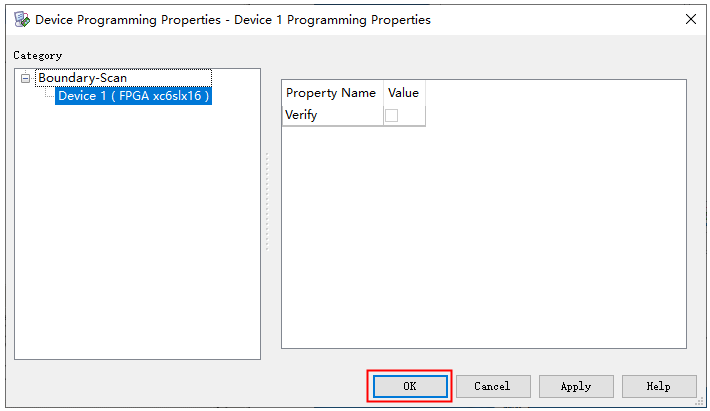Image resolution: width=710 pixels, height=411 pixels.
Task: Click the dotted splitter handle between panes
Action: [x=267, y=202]
